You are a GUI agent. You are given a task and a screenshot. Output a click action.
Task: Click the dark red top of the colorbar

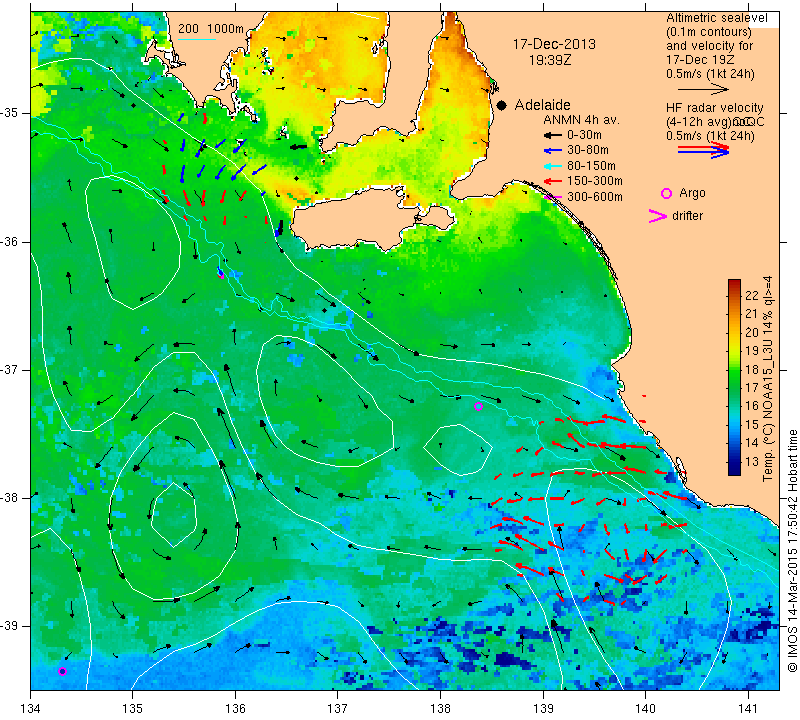tap(734, 283)
